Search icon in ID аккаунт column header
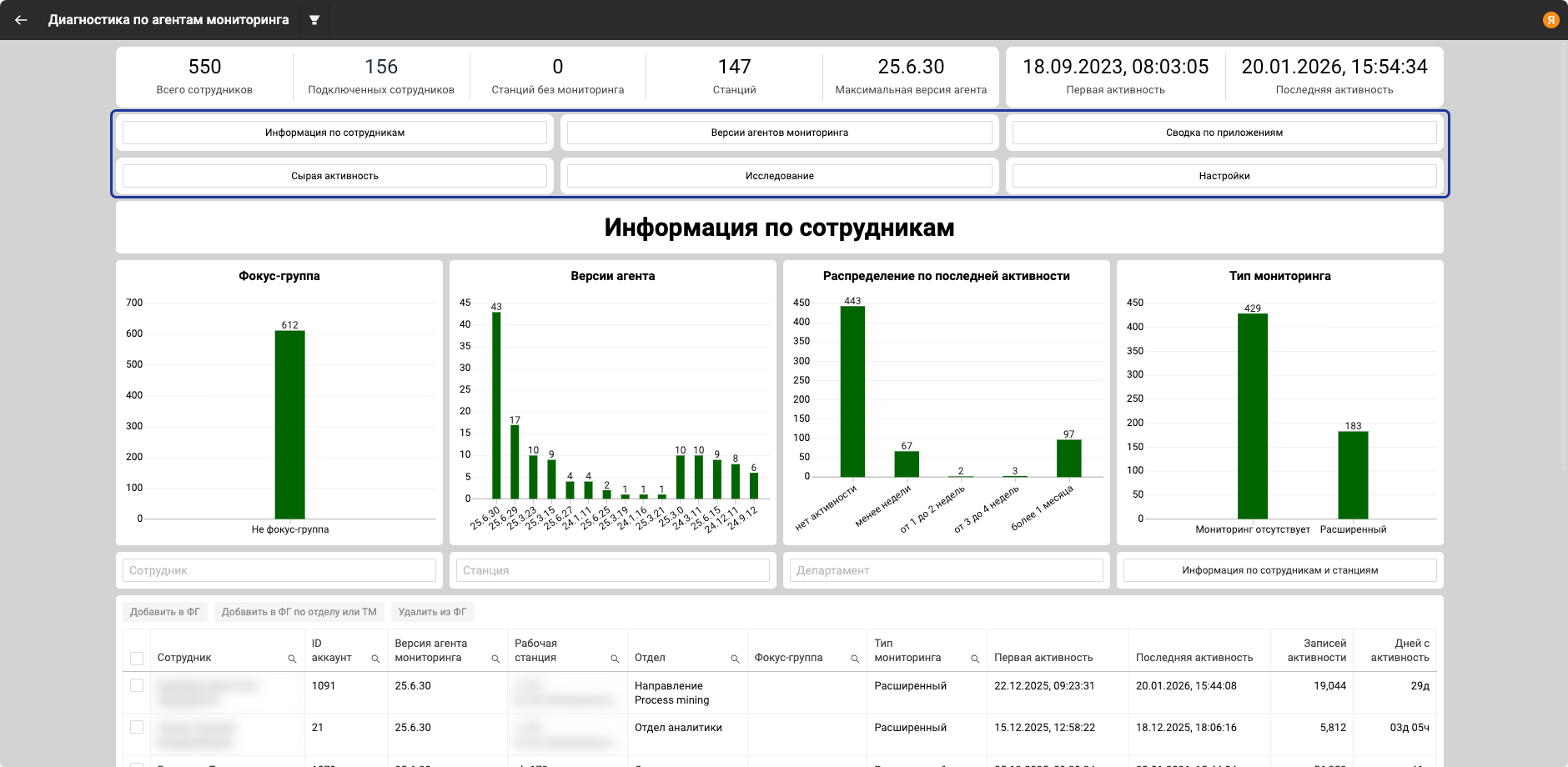The width and height of the screenshot is (1568, 767). (375, 659)
